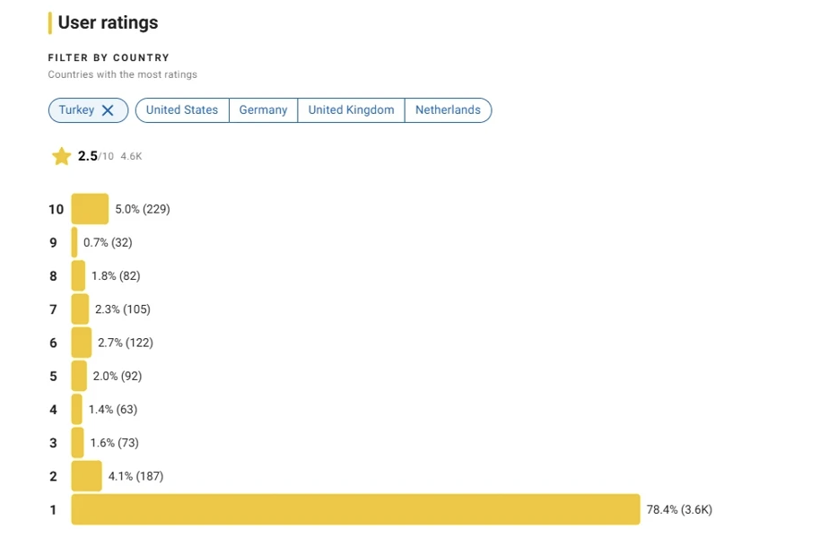The width and height of the screenshot is (820, 538).
Task: Filter ratings by Netherlands
Action: click(x=448, y=110)
